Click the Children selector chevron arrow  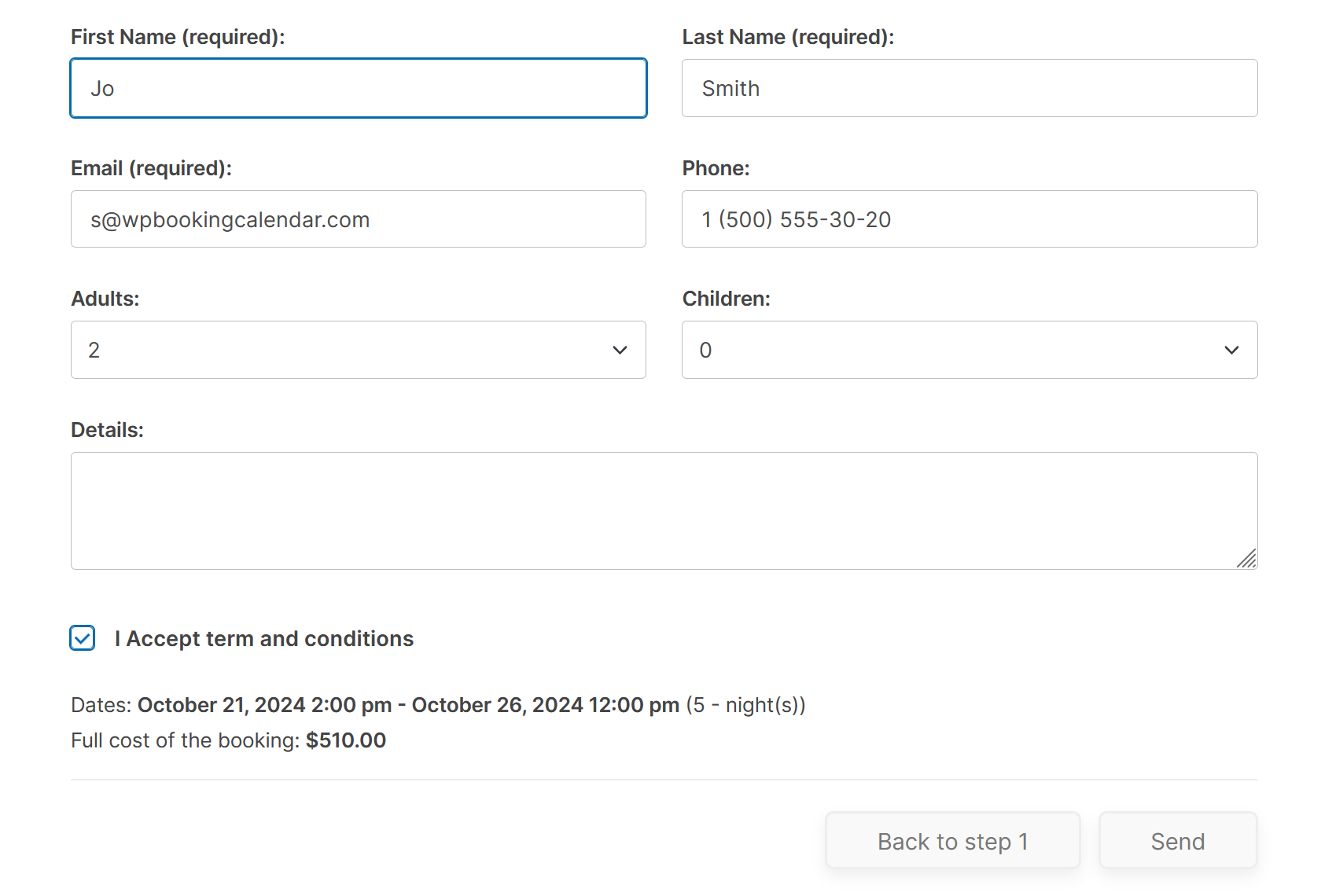pyautogui.click(x=1231, y=350)
